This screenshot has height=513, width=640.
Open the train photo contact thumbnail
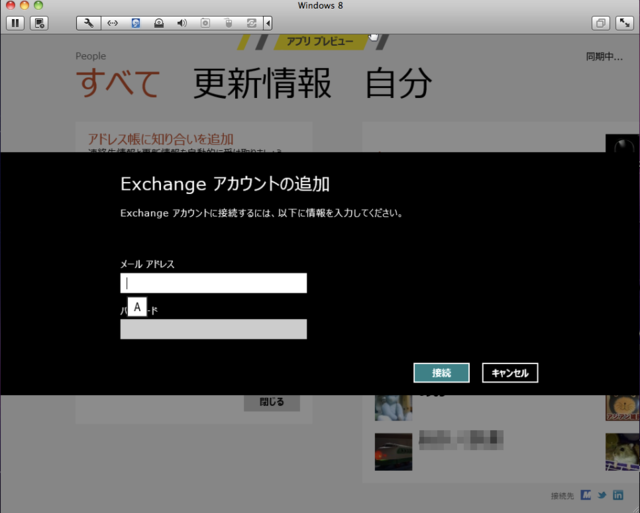click(x=393, y=452)
